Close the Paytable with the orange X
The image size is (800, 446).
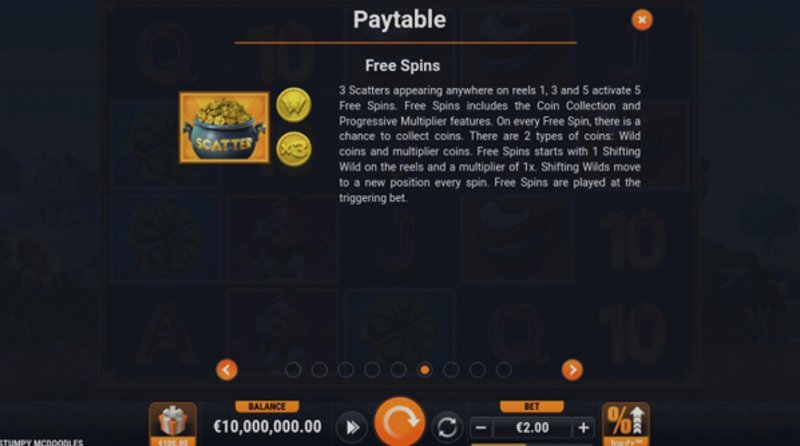point(642,20)
